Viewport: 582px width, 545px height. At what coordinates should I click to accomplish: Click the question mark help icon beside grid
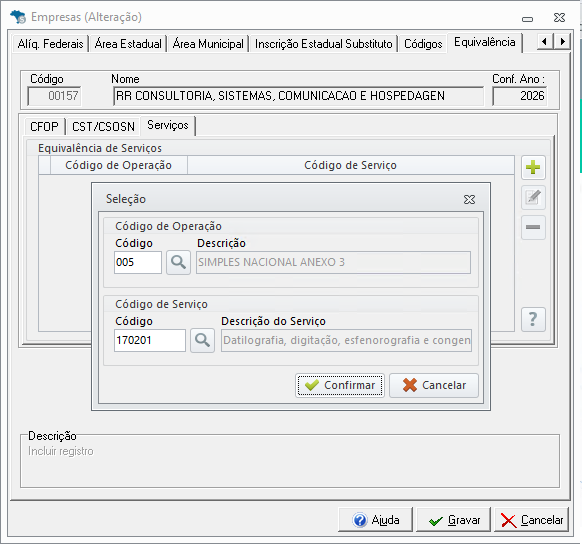(x=533, y=319)
